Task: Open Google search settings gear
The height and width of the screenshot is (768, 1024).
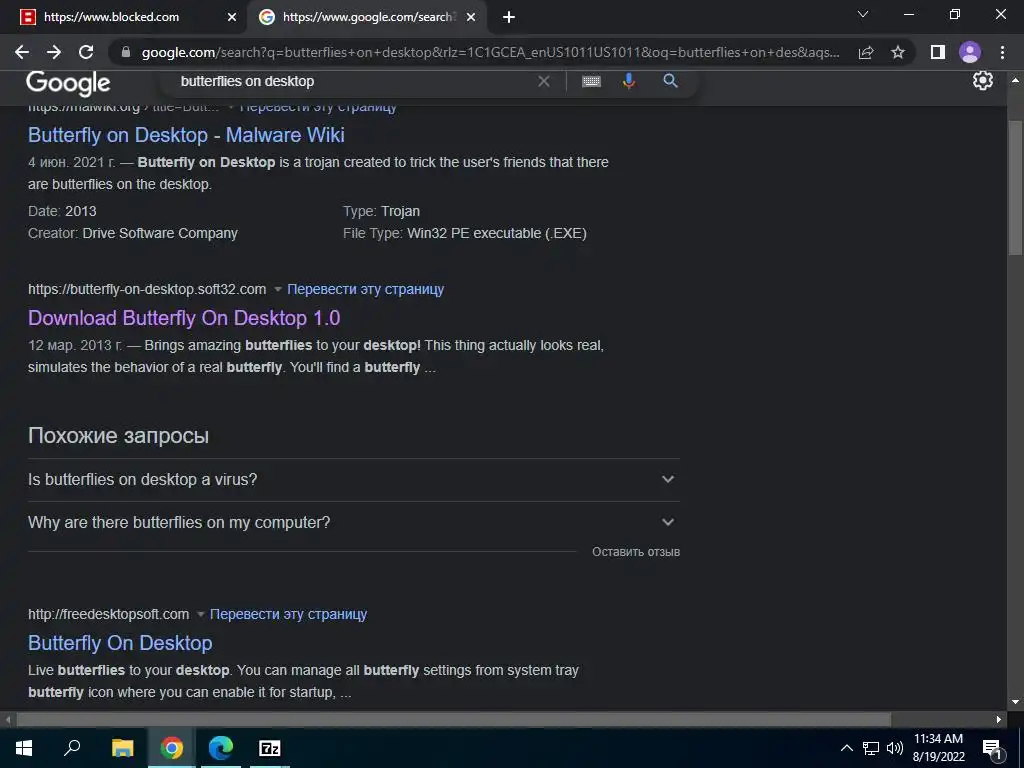Action: pos(982,80)
